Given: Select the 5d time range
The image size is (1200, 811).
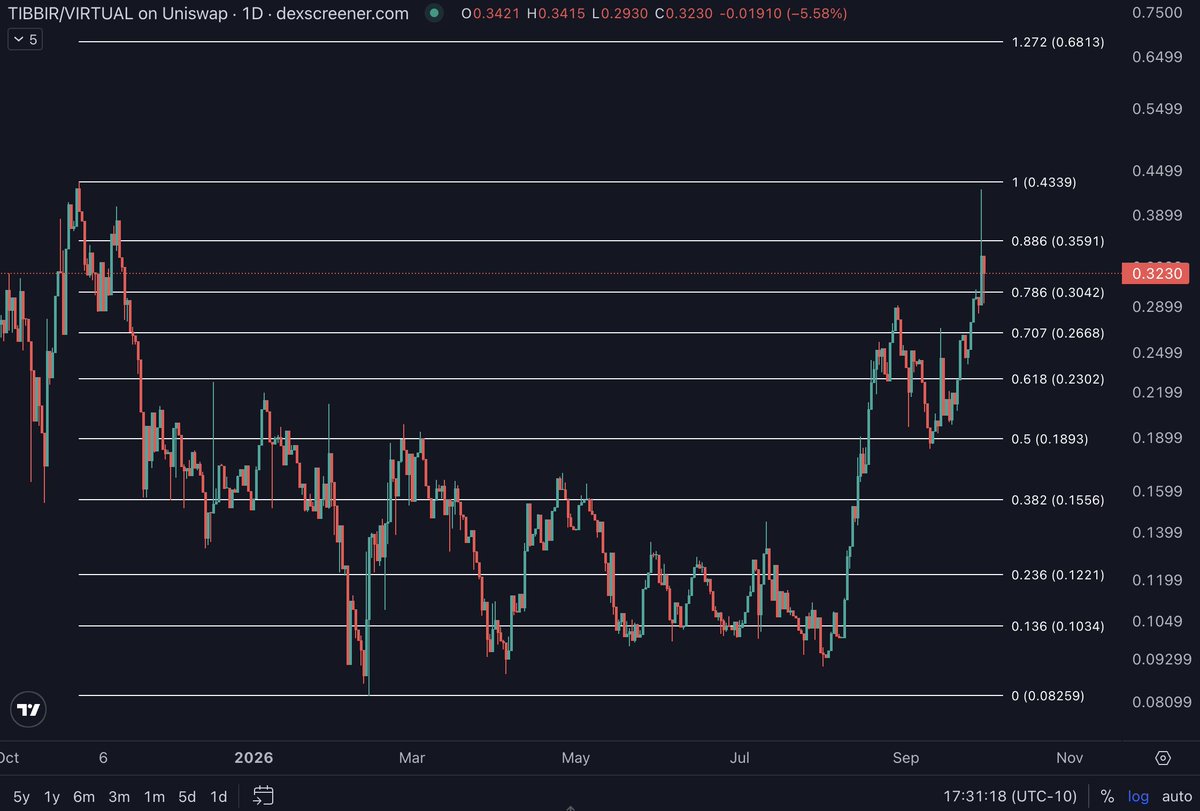Looking at the screenshot, I should (x=187, y=797).
